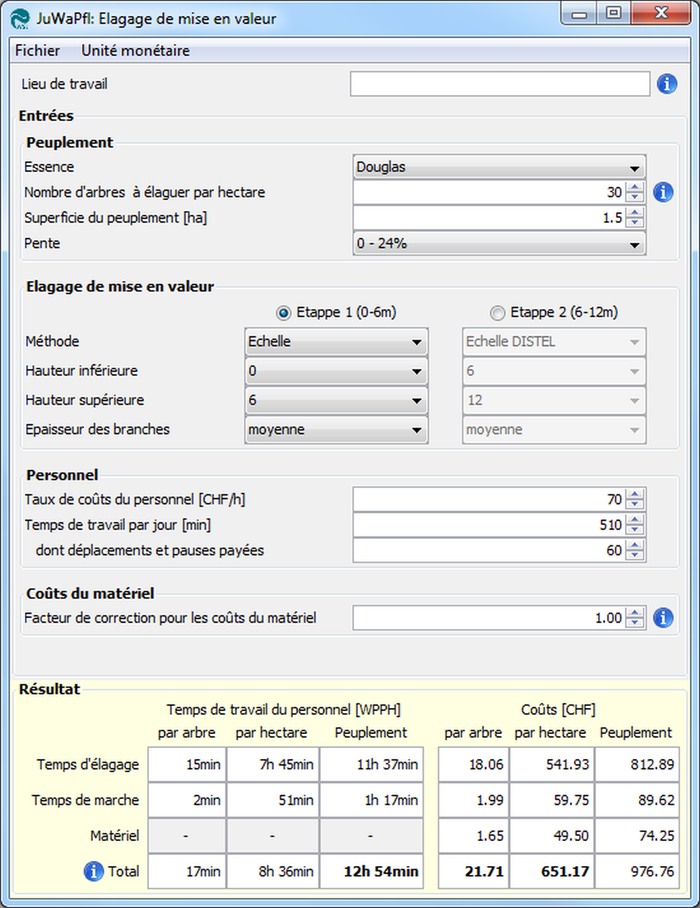Open the Essence dropdown showing Douglas
This screenshot has height=908, width=700.
pyautogui.click(x=499, y=167)
